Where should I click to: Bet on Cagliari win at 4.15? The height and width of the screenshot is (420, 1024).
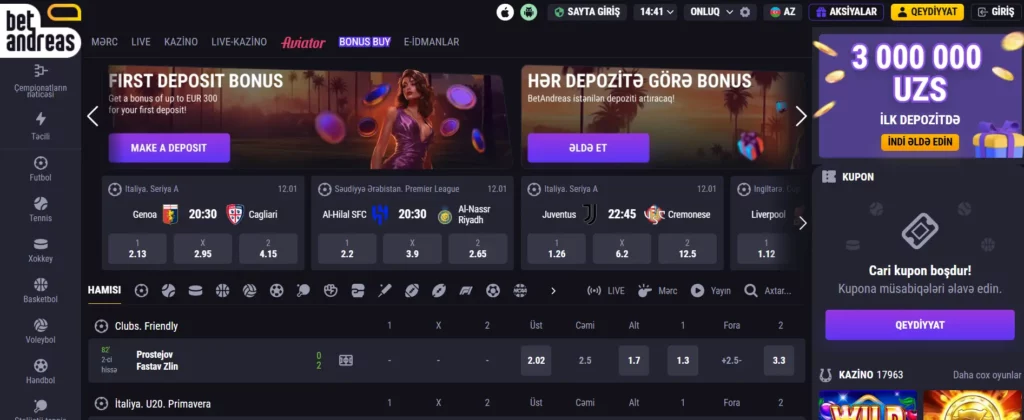click(x=268, y=248)
